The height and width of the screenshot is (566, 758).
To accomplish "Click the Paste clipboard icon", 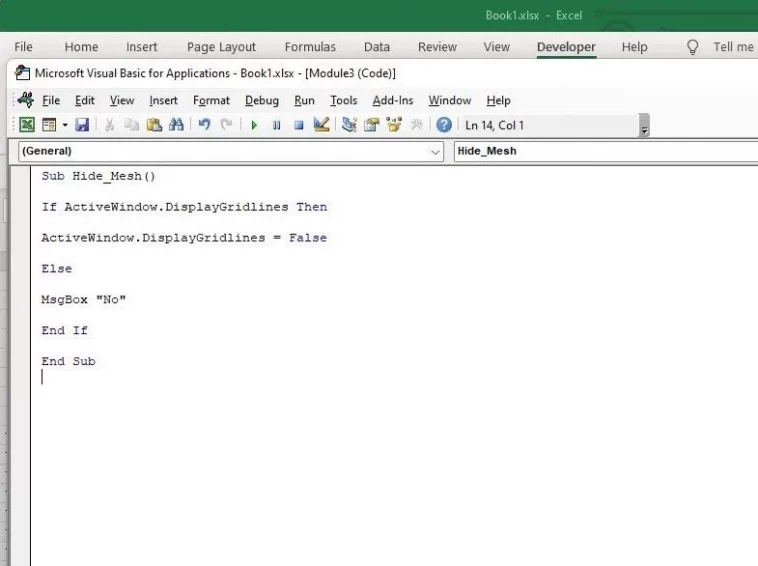I will (154, 125).
